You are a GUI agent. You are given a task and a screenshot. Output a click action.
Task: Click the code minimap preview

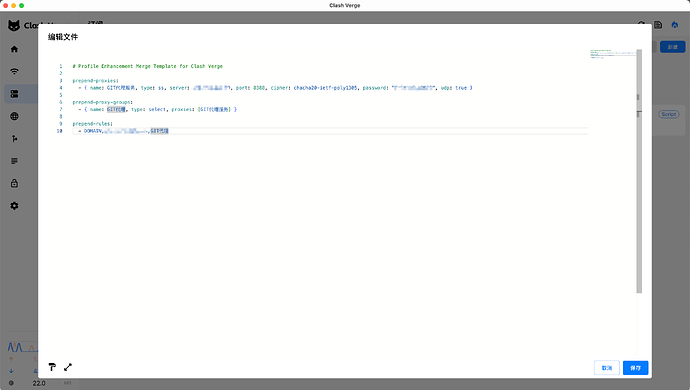coord(613,54)
